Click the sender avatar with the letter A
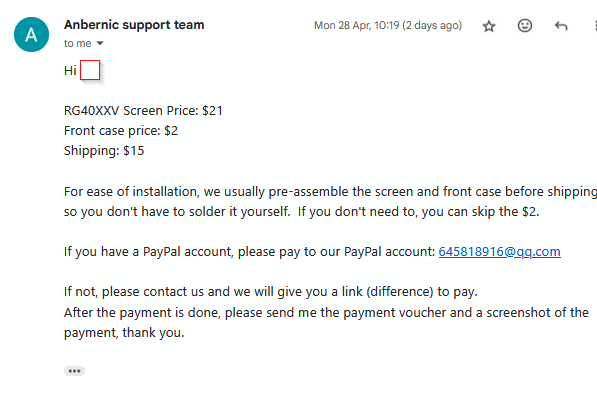Screen dimensions: 597x414 point(31,34)
